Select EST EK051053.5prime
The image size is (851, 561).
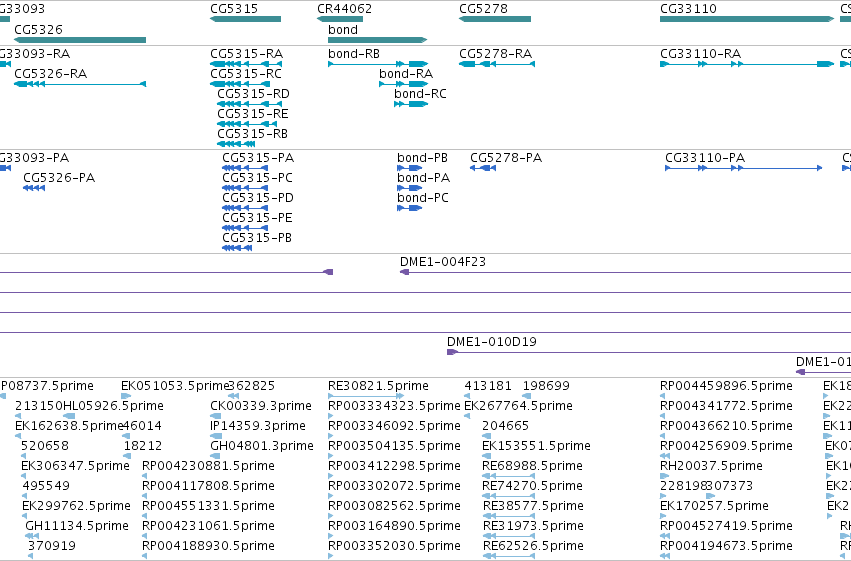tap(124, 397)
